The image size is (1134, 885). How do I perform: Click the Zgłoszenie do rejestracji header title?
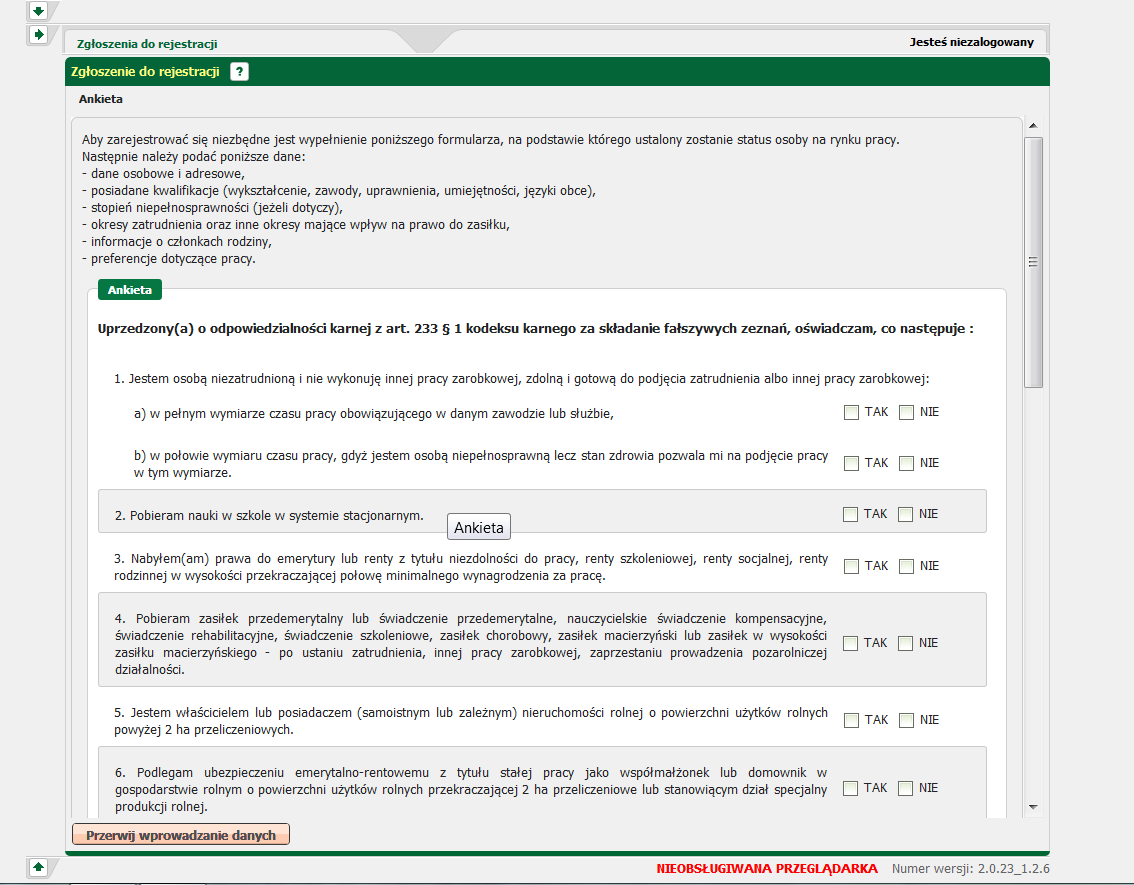145,72
